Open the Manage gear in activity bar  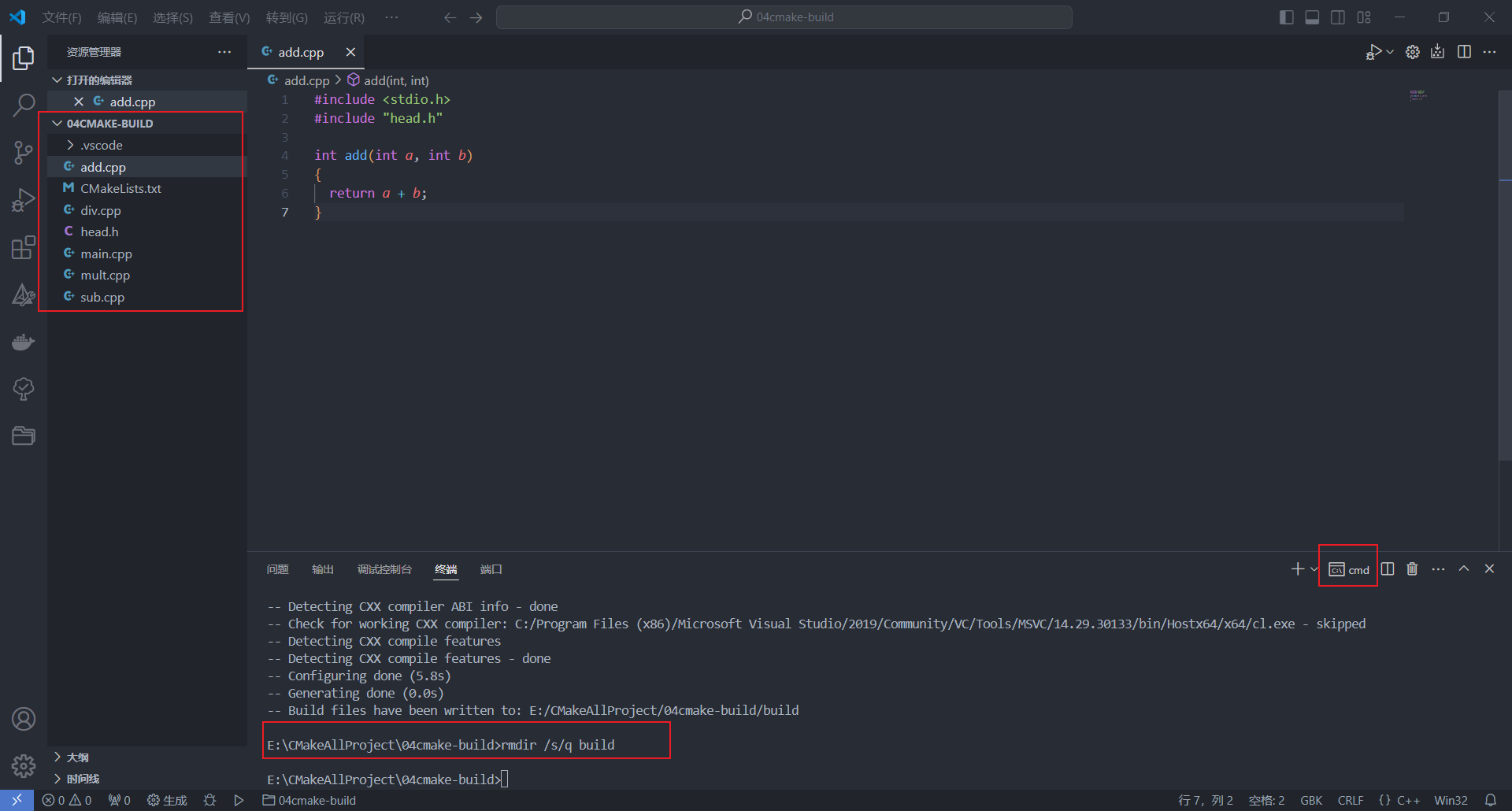pos(24,765)
